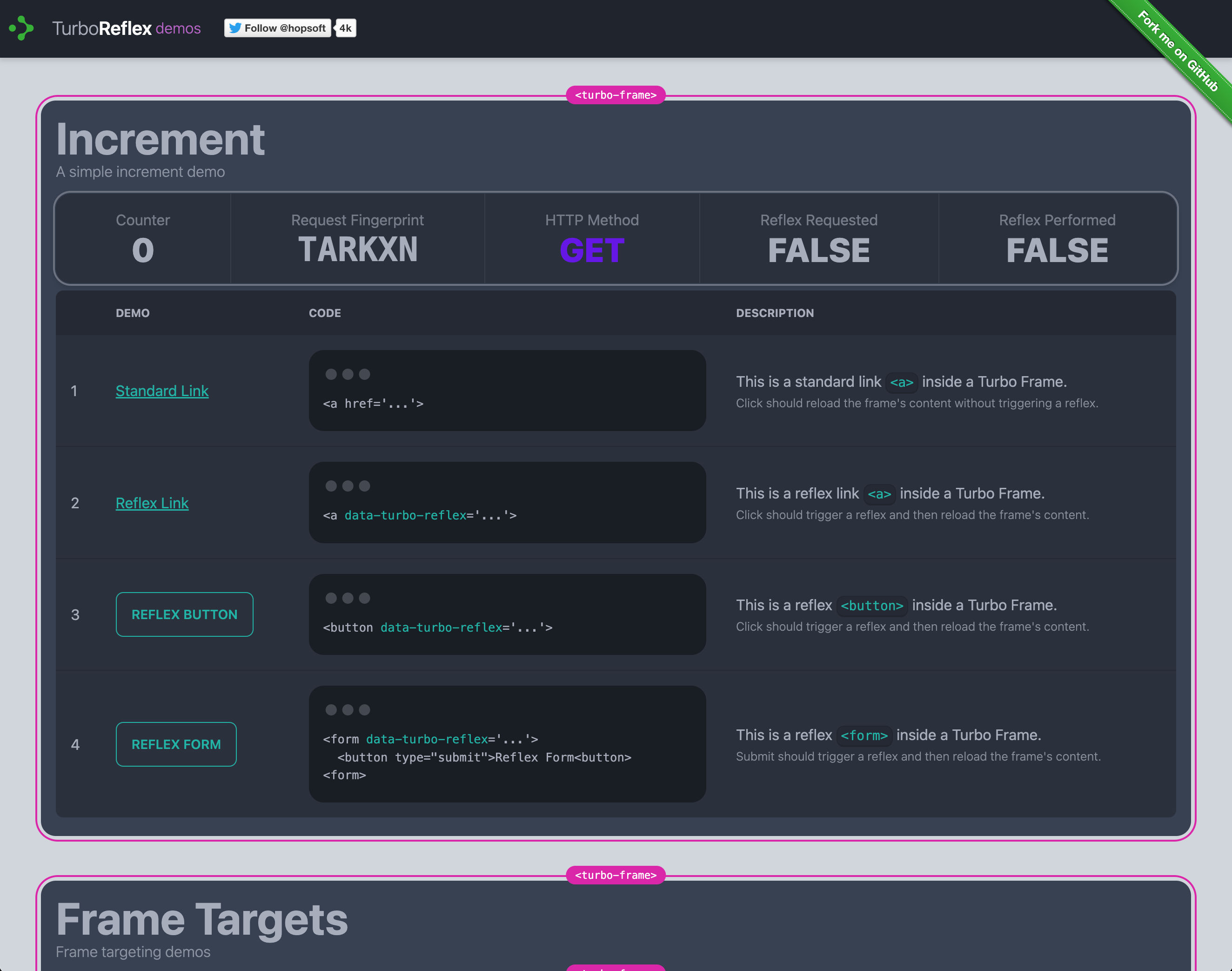Click the 'Counter' stat label
Viewport: 1232px width, 971px height.
click(143, 220)
